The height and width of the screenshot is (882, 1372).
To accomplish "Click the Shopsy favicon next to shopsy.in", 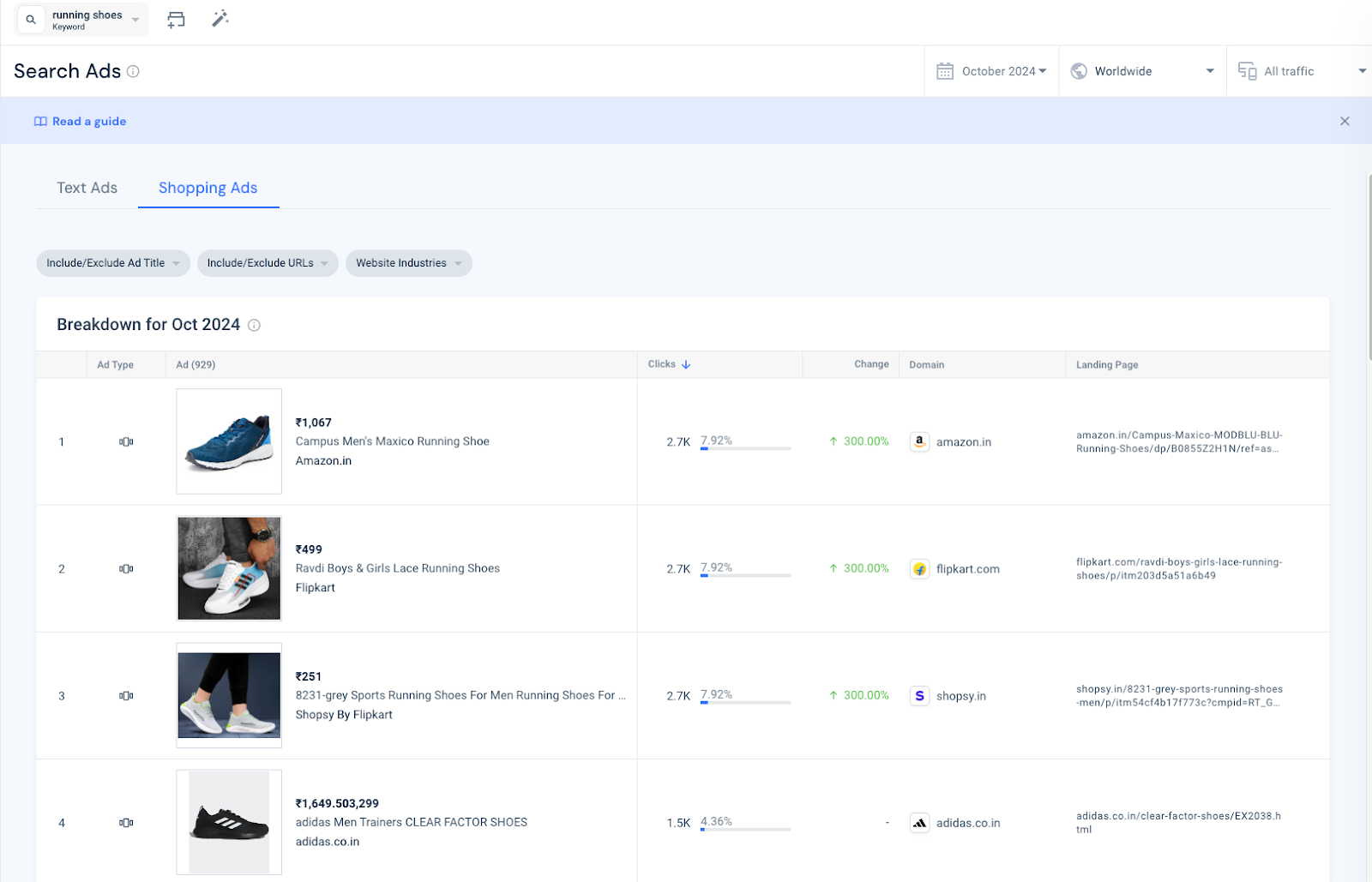I will pos(919,695).
